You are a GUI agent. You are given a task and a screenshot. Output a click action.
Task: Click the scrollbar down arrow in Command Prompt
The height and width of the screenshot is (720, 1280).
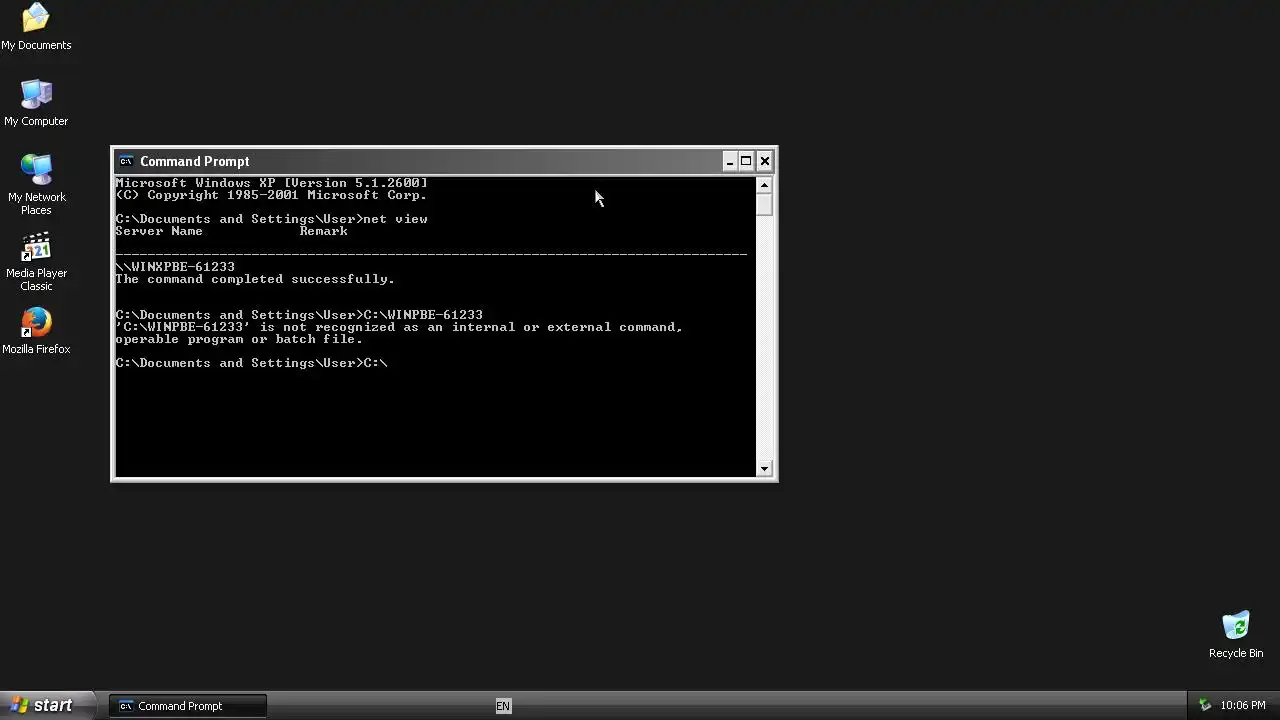pyautogui.click(x=764, y=468)
